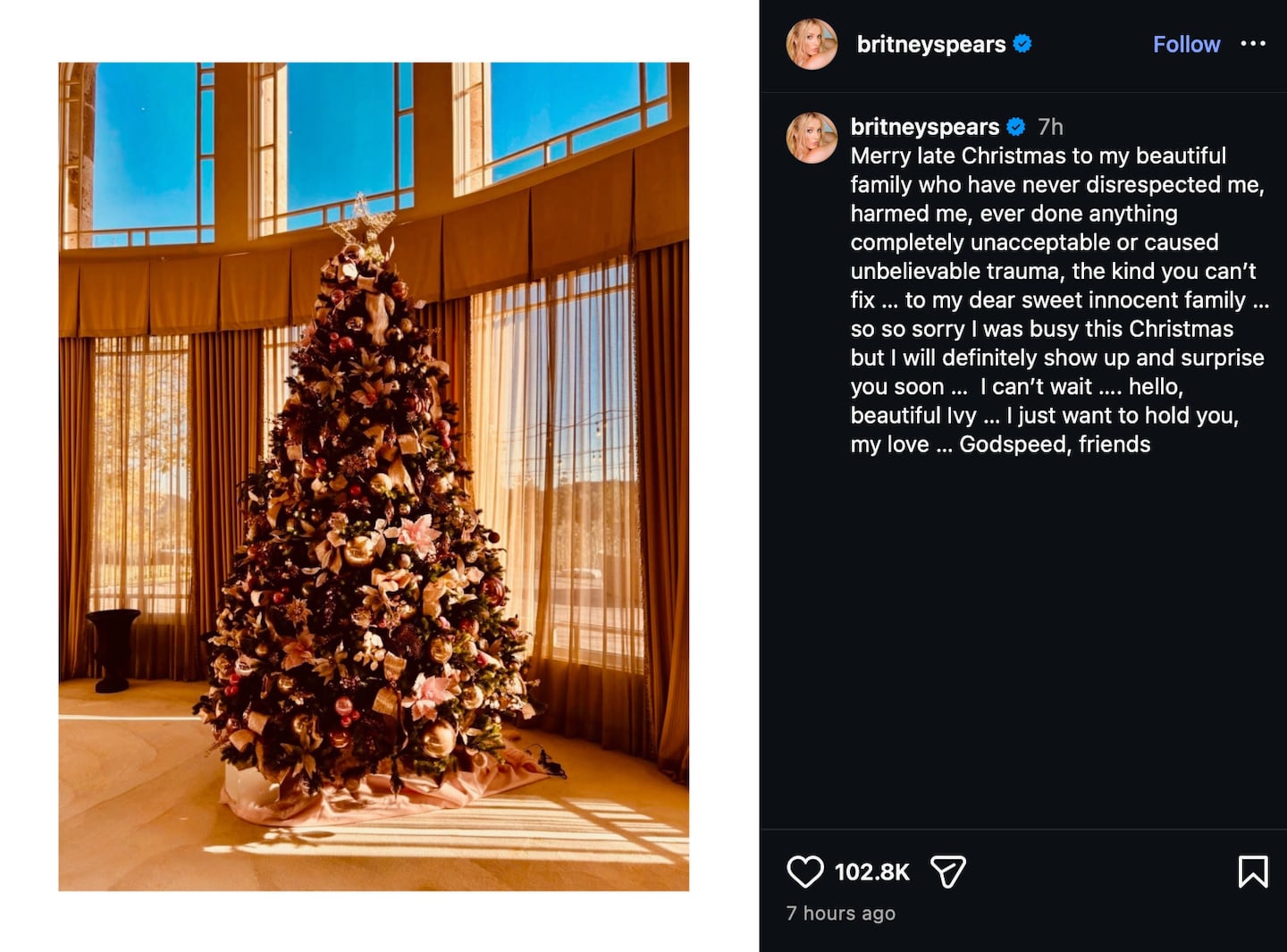Click the verified checkmark in the caption line
Image resolution: width=1287 pixels, height=952 pixels.
[x=1015, y=126]
